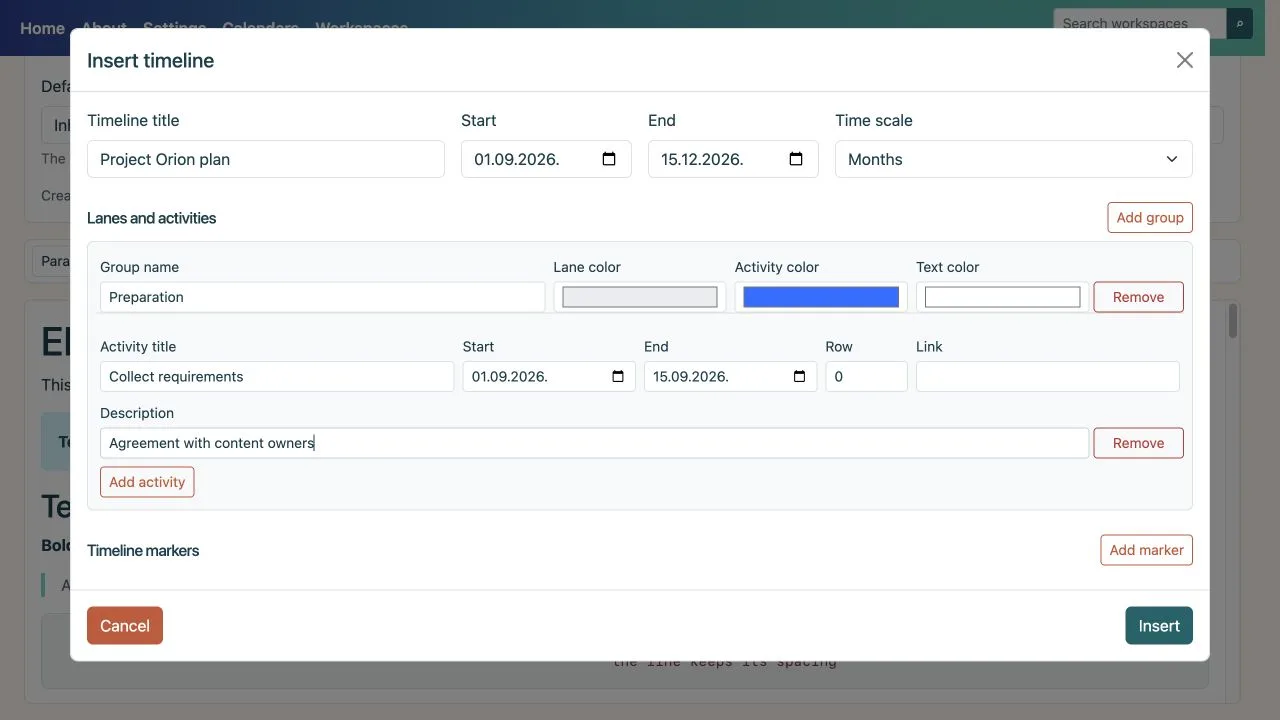Focus the Group name field containing Preparation
This screenshot has height=720, width=1280.
(322, 297)
